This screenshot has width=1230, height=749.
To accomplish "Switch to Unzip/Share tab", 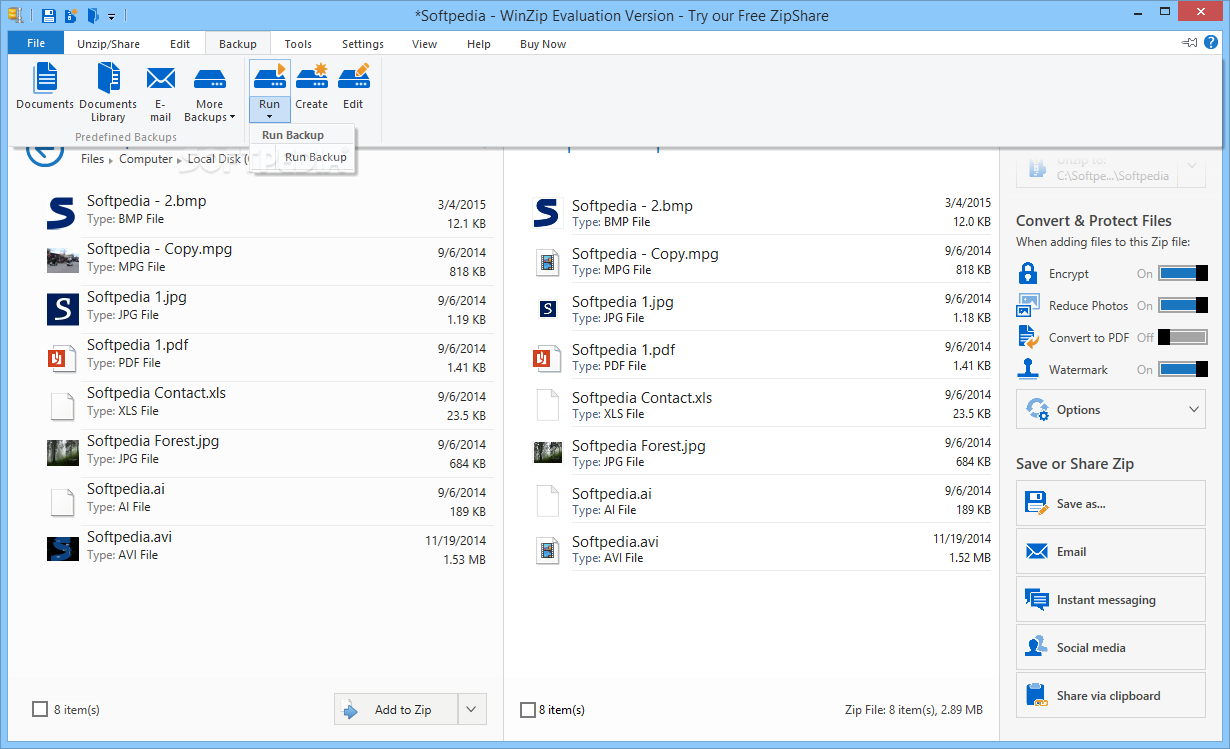I will (108, 44).
